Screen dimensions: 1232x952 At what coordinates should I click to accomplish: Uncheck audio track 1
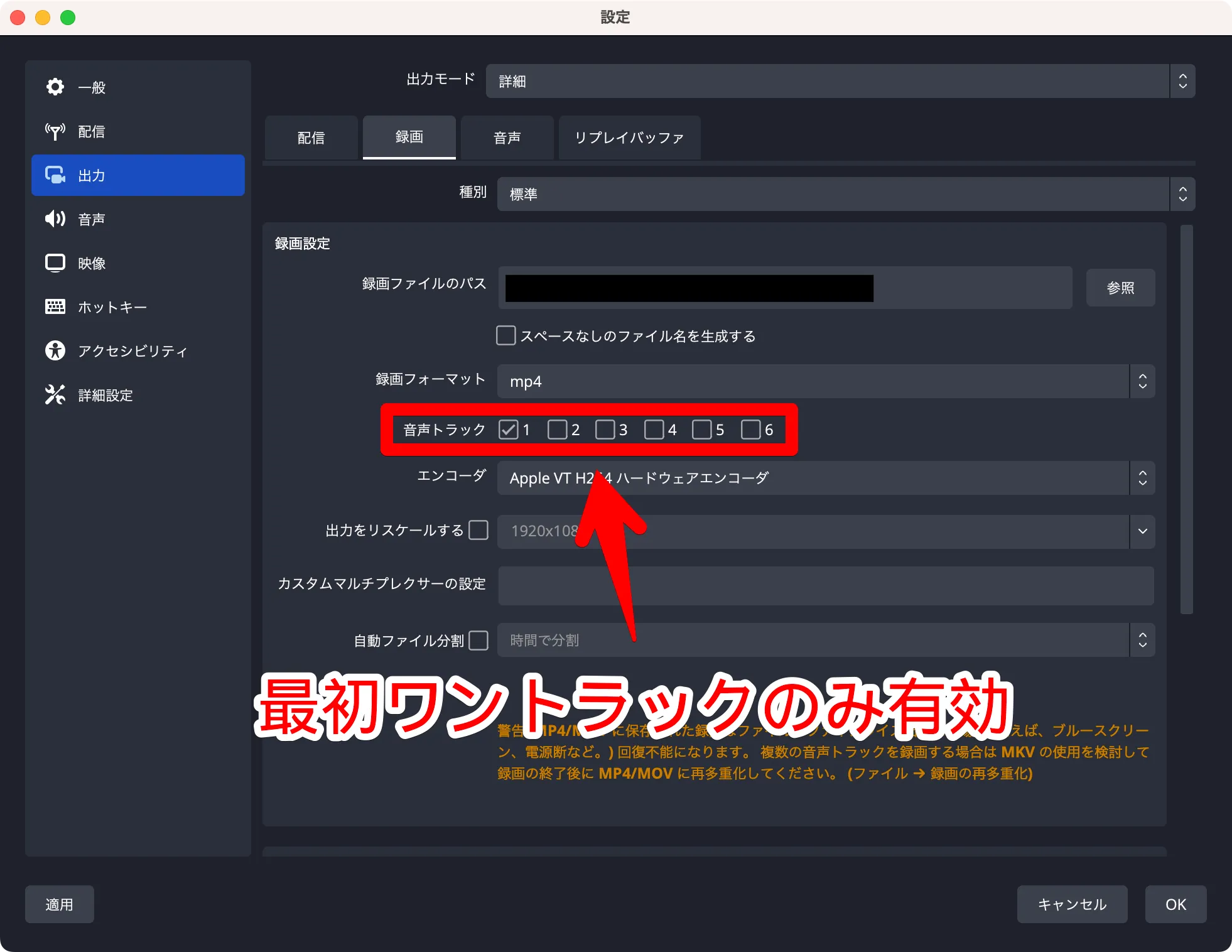point(509,430)
